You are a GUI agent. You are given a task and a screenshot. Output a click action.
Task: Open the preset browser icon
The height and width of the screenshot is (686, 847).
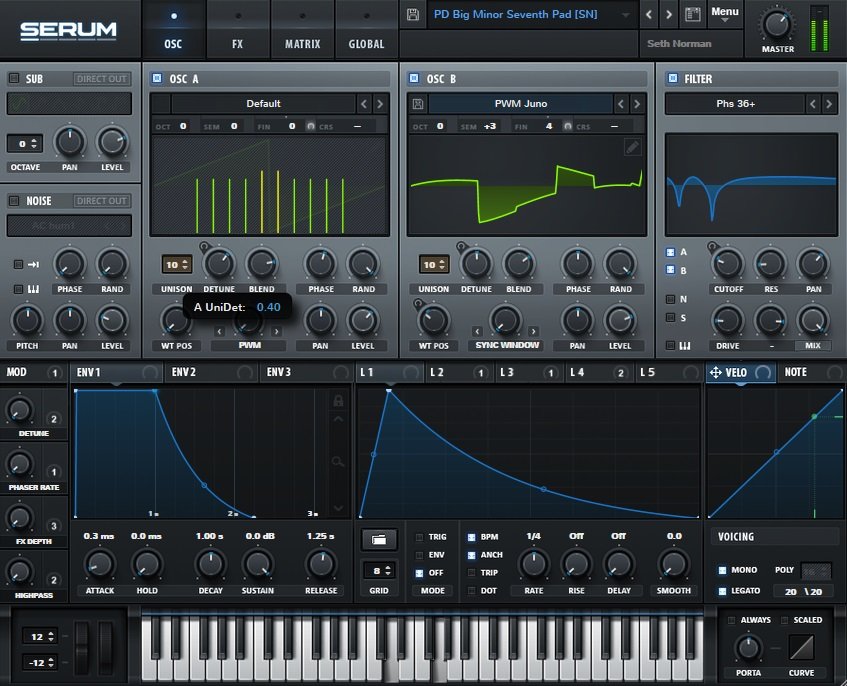693,15
